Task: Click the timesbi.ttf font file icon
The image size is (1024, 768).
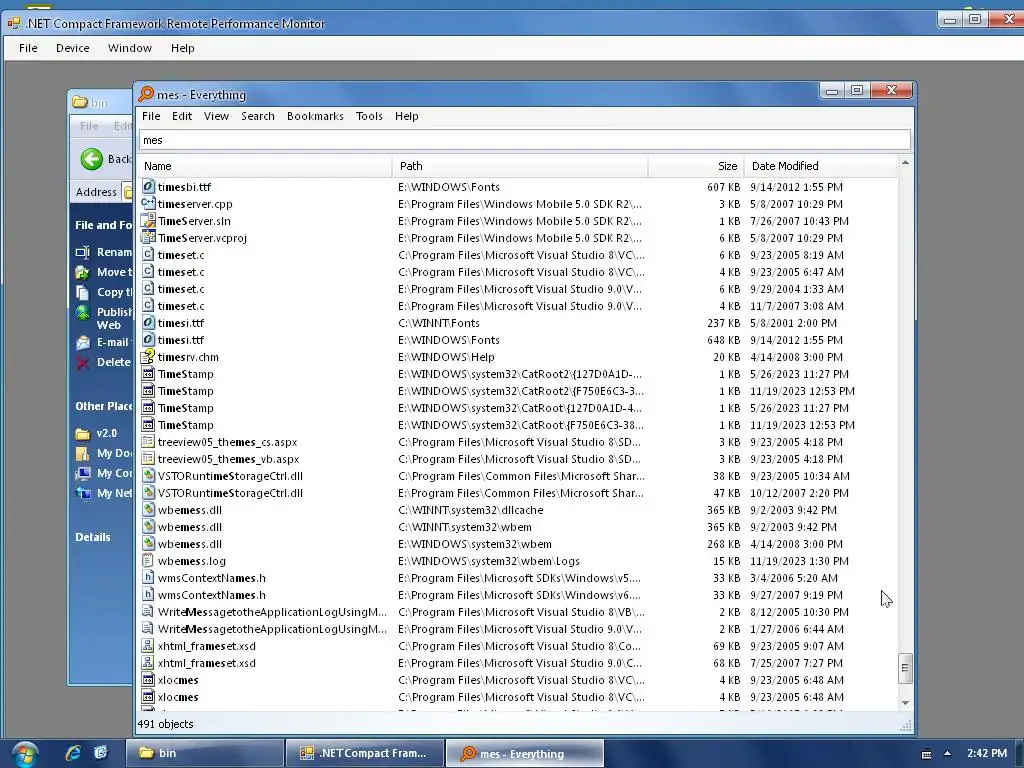Action: 148,187
